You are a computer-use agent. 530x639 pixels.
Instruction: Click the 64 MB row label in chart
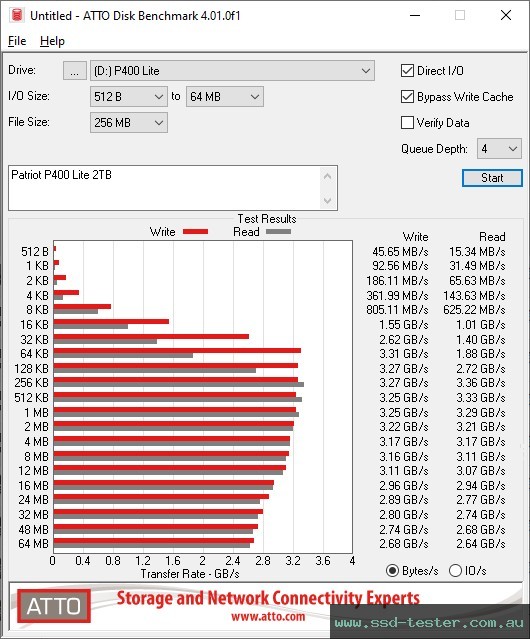coord(33,544)
